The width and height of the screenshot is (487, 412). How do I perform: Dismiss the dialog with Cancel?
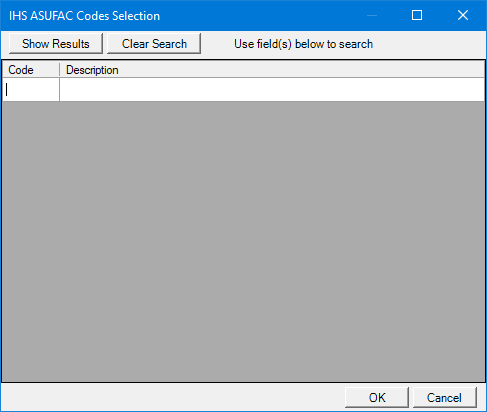pyautogui.click(x=445, y=397)
